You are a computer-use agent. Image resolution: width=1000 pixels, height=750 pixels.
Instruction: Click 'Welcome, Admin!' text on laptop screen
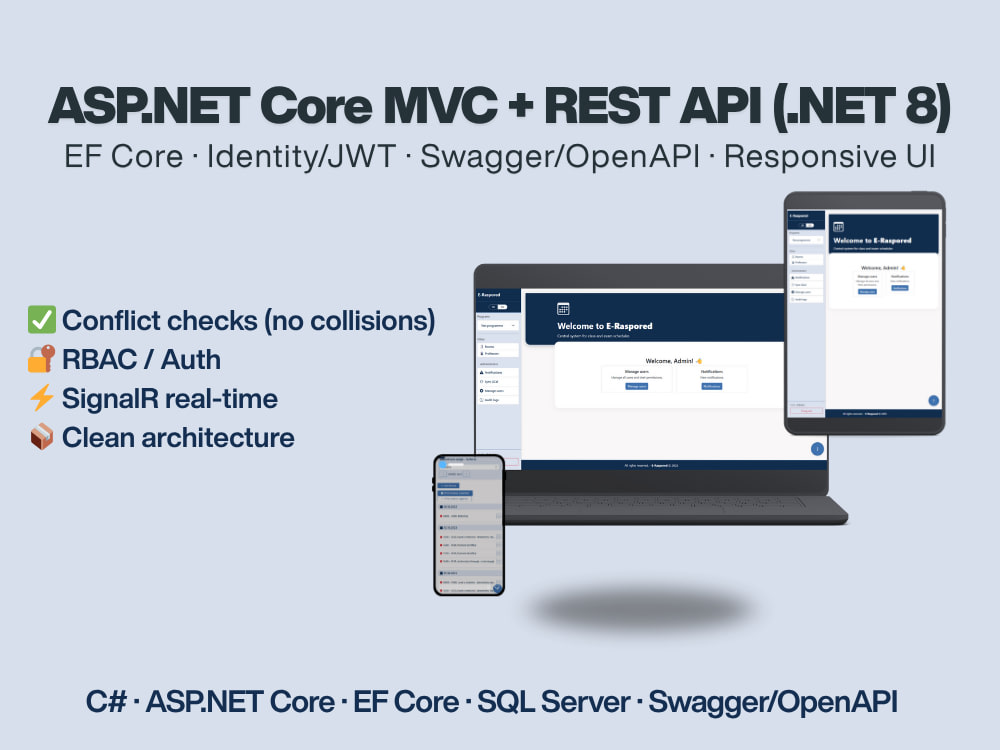[x=669, y=361]
